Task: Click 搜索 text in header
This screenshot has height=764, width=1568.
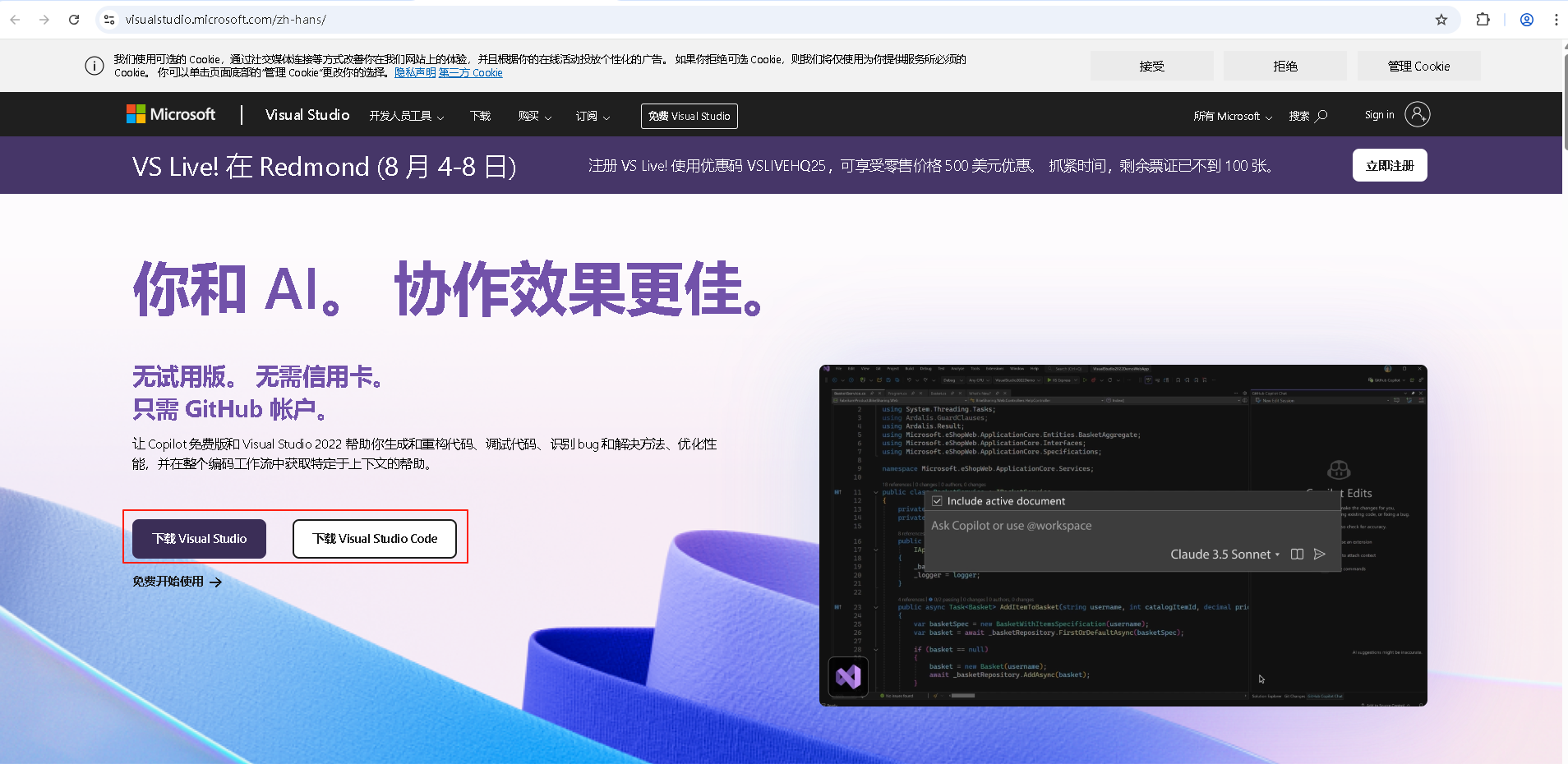Action: pos(1299,116)
